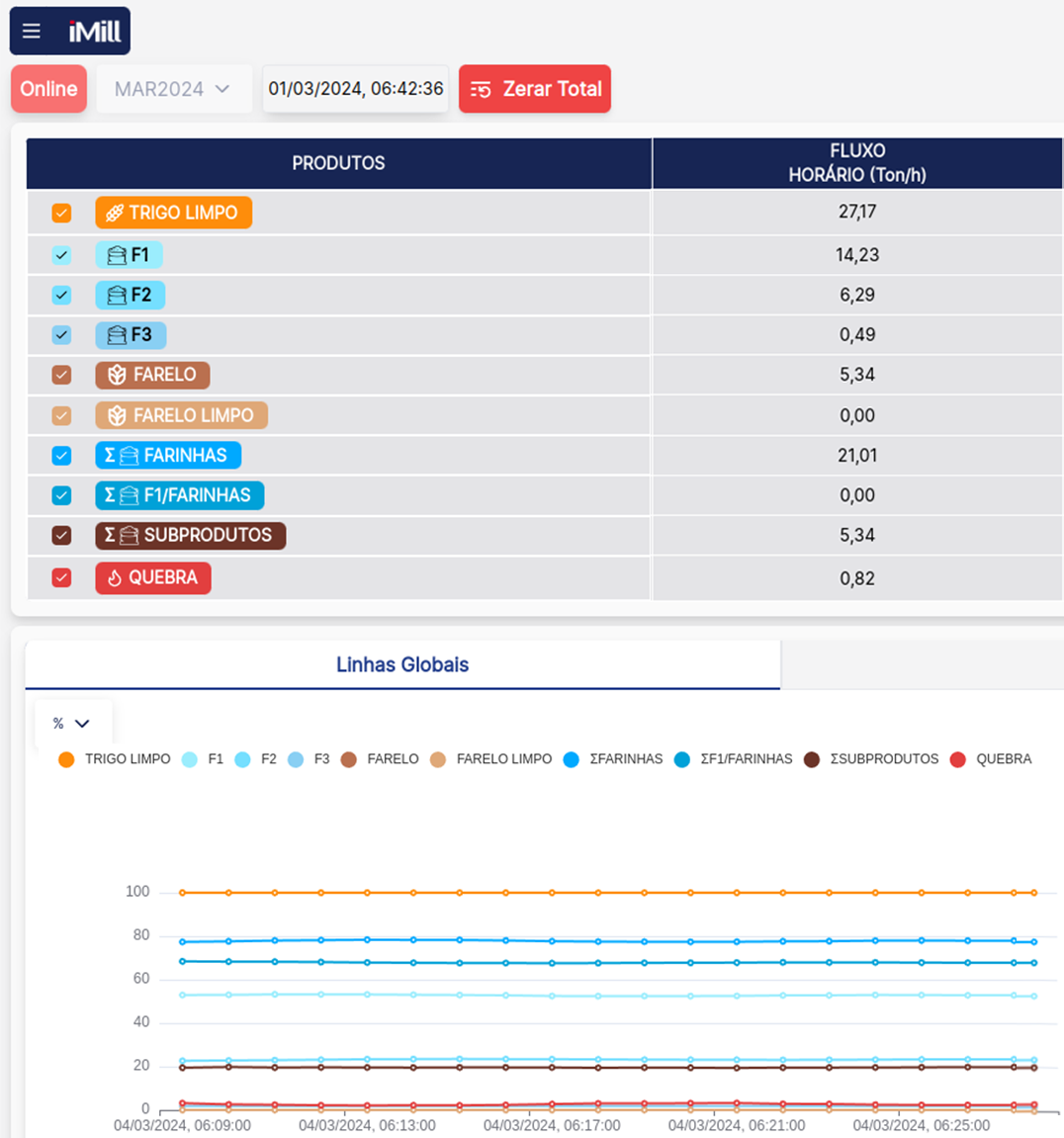
Task: Toggle F3 legend color dot
Action: [x=296, y=760]
